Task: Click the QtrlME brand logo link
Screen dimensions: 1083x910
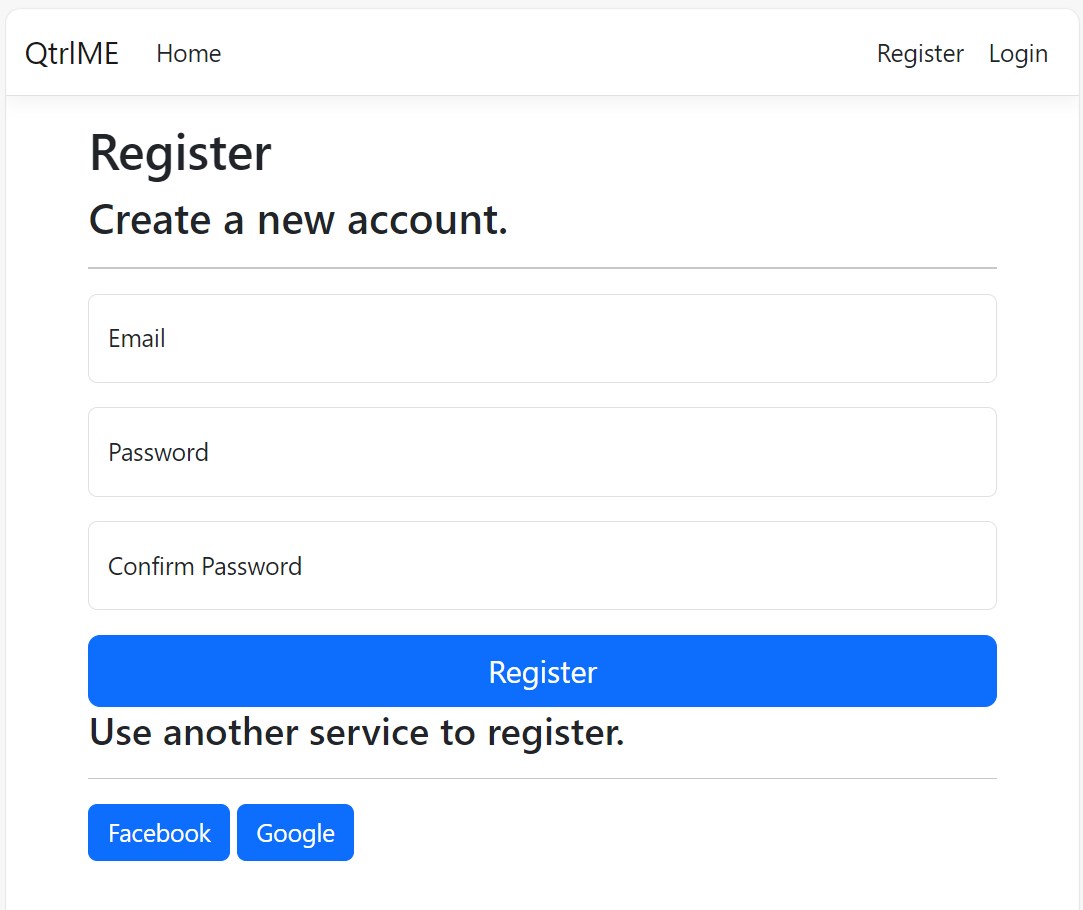Action: (x=72, y=54)
